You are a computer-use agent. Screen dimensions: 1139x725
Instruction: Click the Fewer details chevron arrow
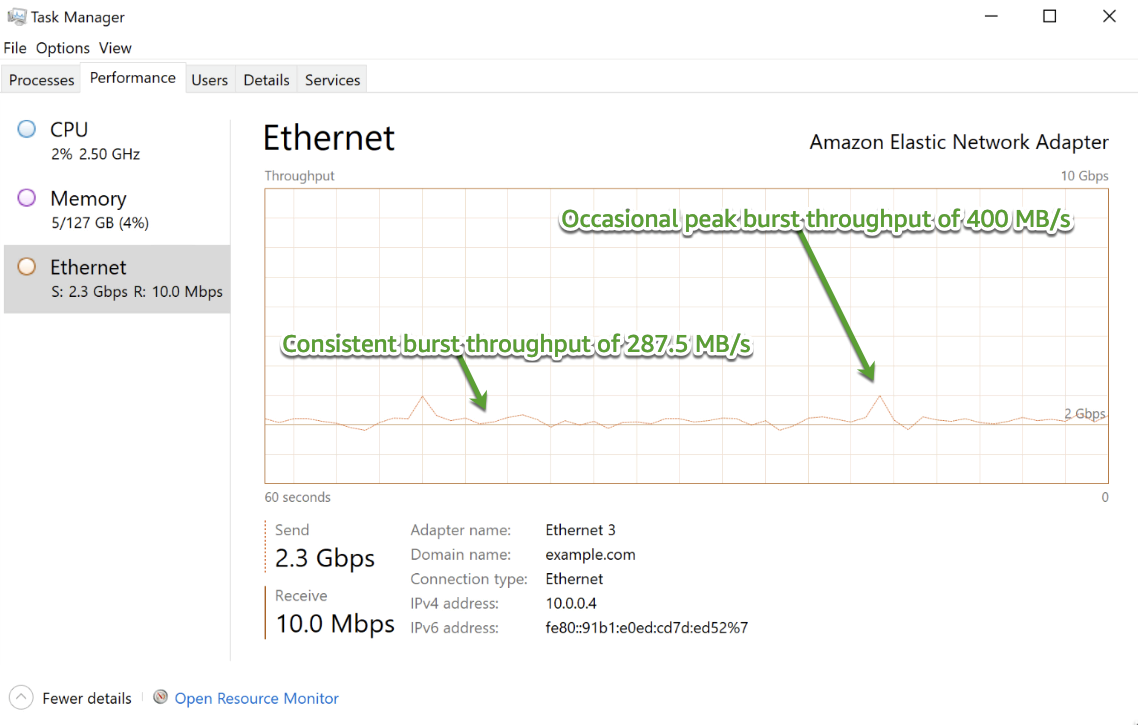tap(21, 697)
